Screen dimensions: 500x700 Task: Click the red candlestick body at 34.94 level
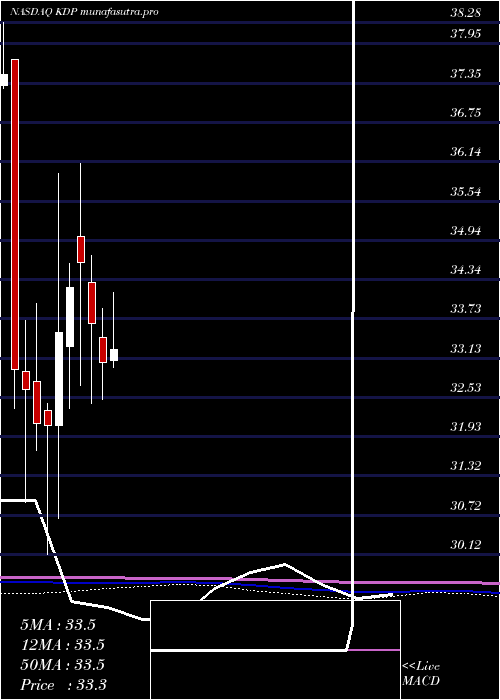point(81,250)
